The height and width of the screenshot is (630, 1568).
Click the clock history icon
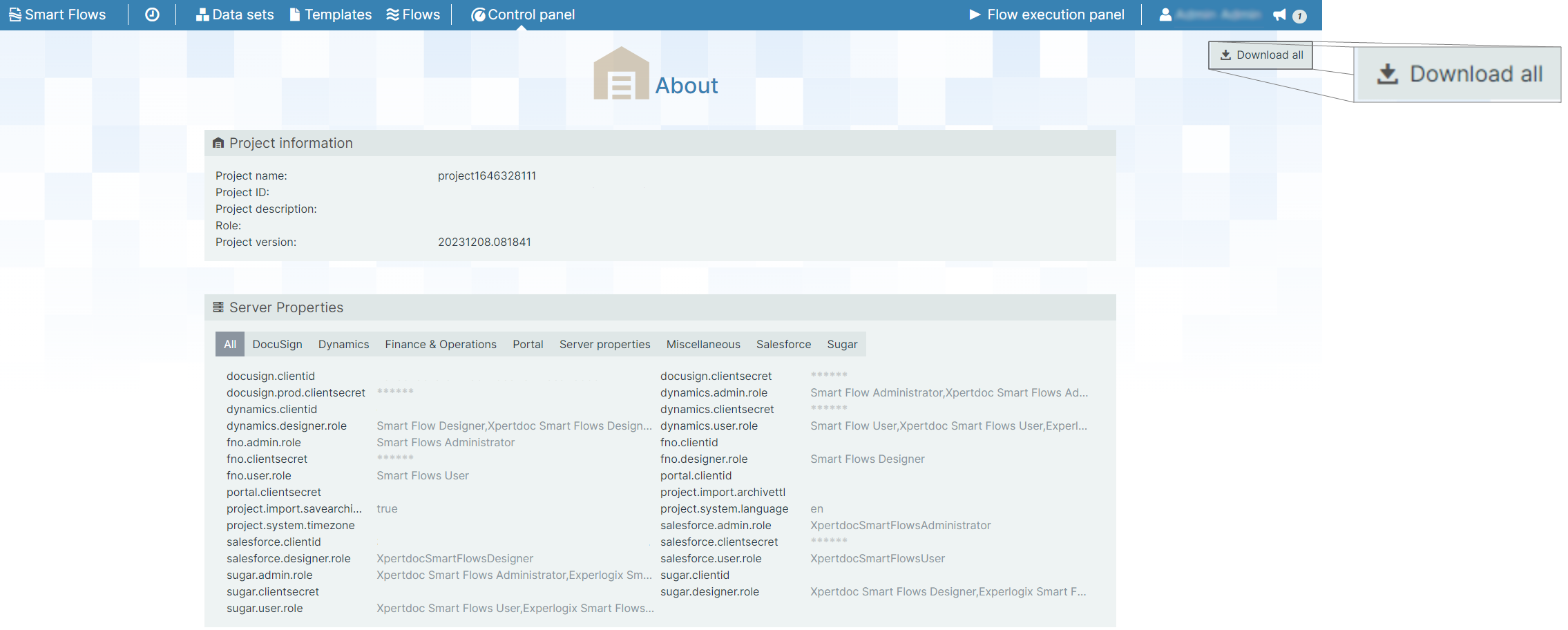coord(152,15)
